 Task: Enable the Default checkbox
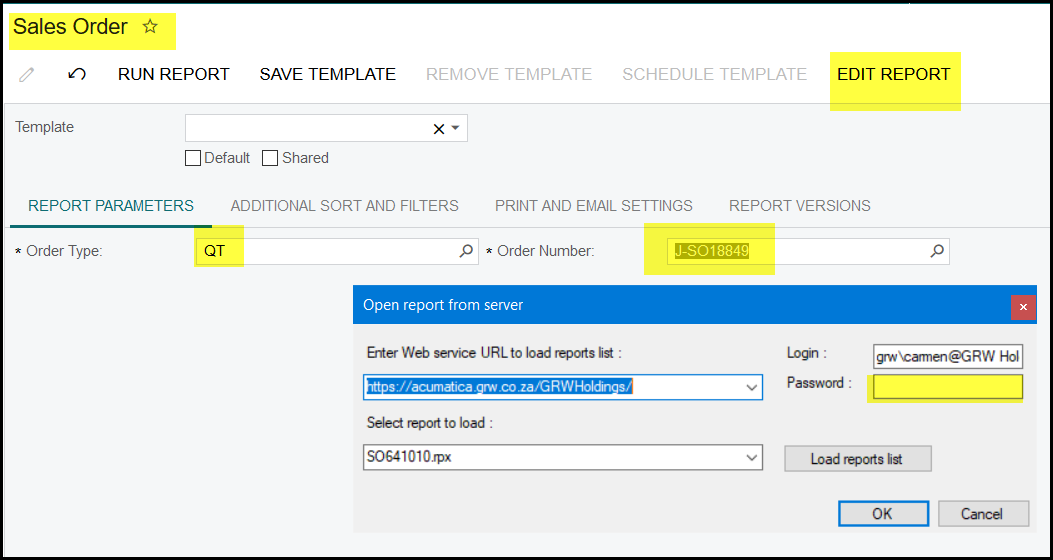coord(194,158)
